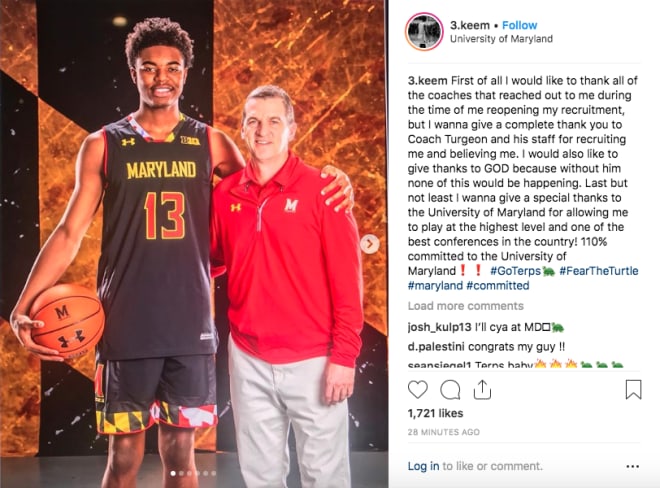Open the three-dot more options menu

[632, 466]
